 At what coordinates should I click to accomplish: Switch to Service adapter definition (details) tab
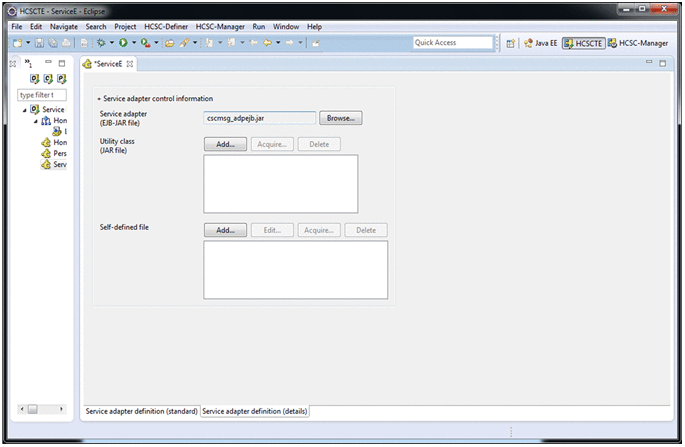tap(255, 411)
